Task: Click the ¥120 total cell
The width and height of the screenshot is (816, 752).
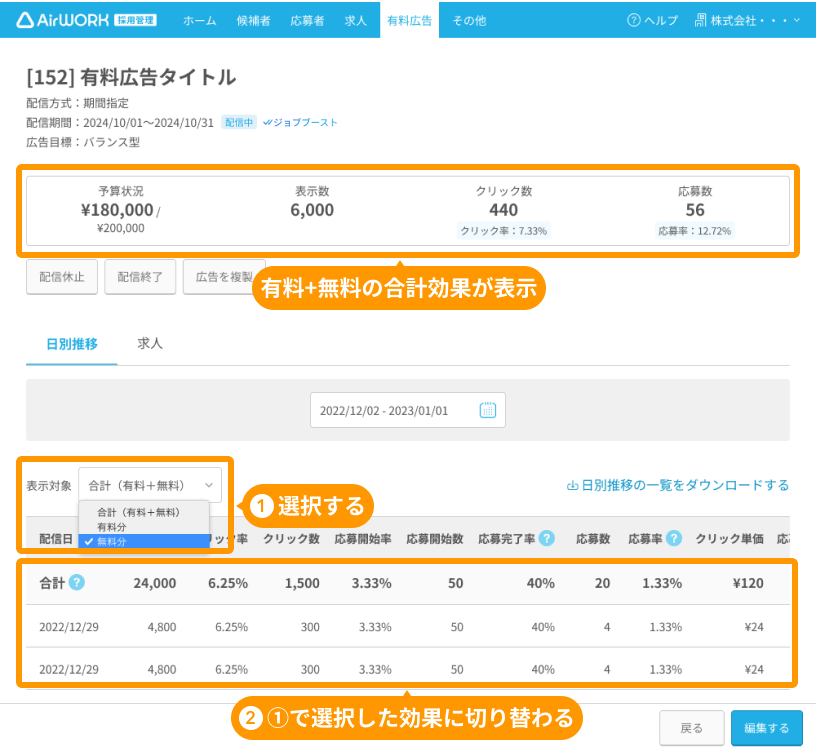Action: point(748,583)
